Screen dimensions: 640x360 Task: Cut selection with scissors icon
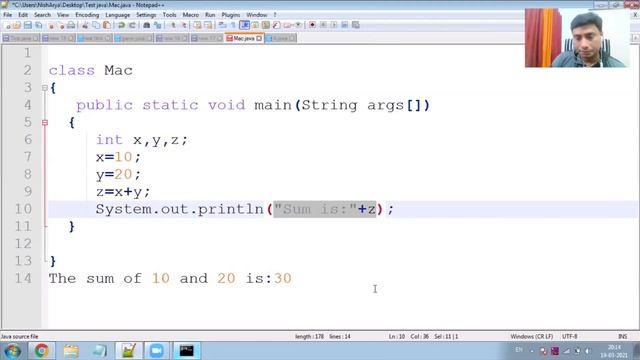[x=85, y=25]
